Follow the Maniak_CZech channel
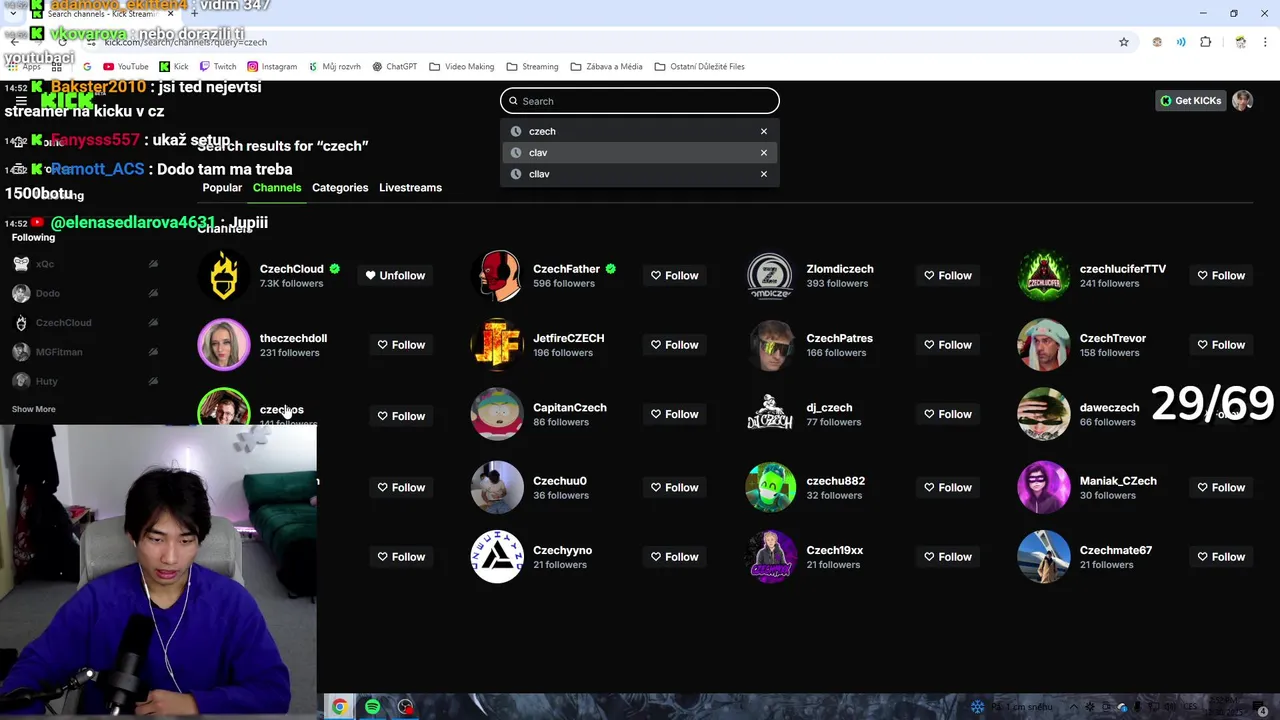This screenshot has height=720, width=1280. tap(1221, 488)
